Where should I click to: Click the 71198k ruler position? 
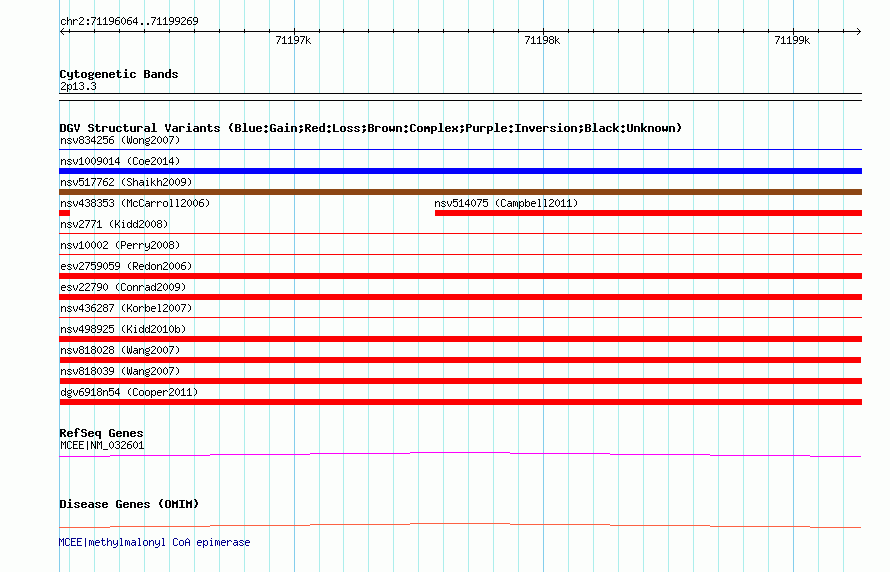click(542, 40)
